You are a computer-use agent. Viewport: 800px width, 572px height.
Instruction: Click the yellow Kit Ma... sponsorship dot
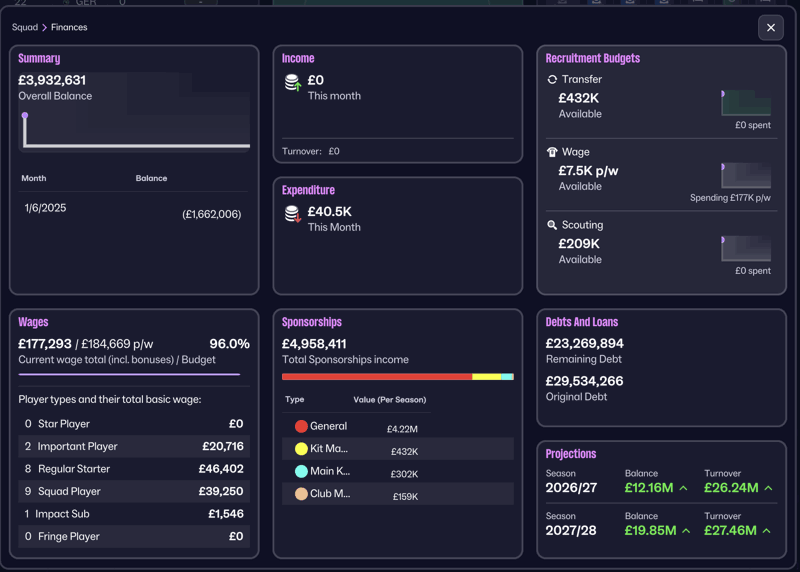coord(301,449)
